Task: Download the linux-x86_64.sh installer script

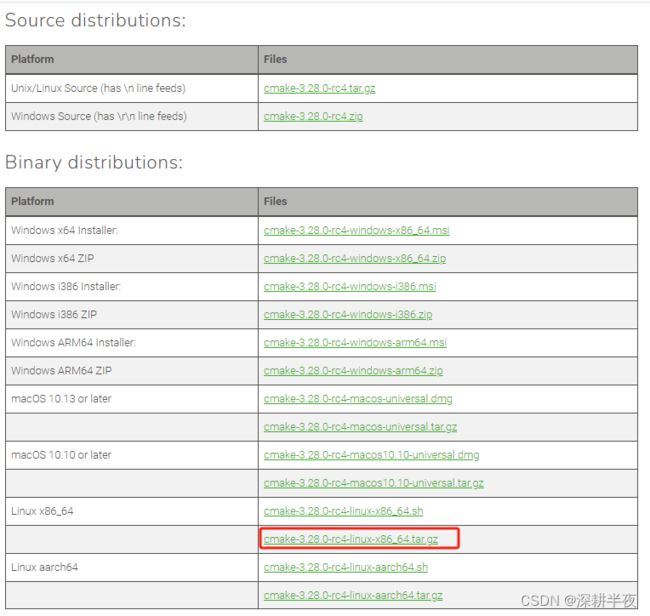Action: [343, 511]
